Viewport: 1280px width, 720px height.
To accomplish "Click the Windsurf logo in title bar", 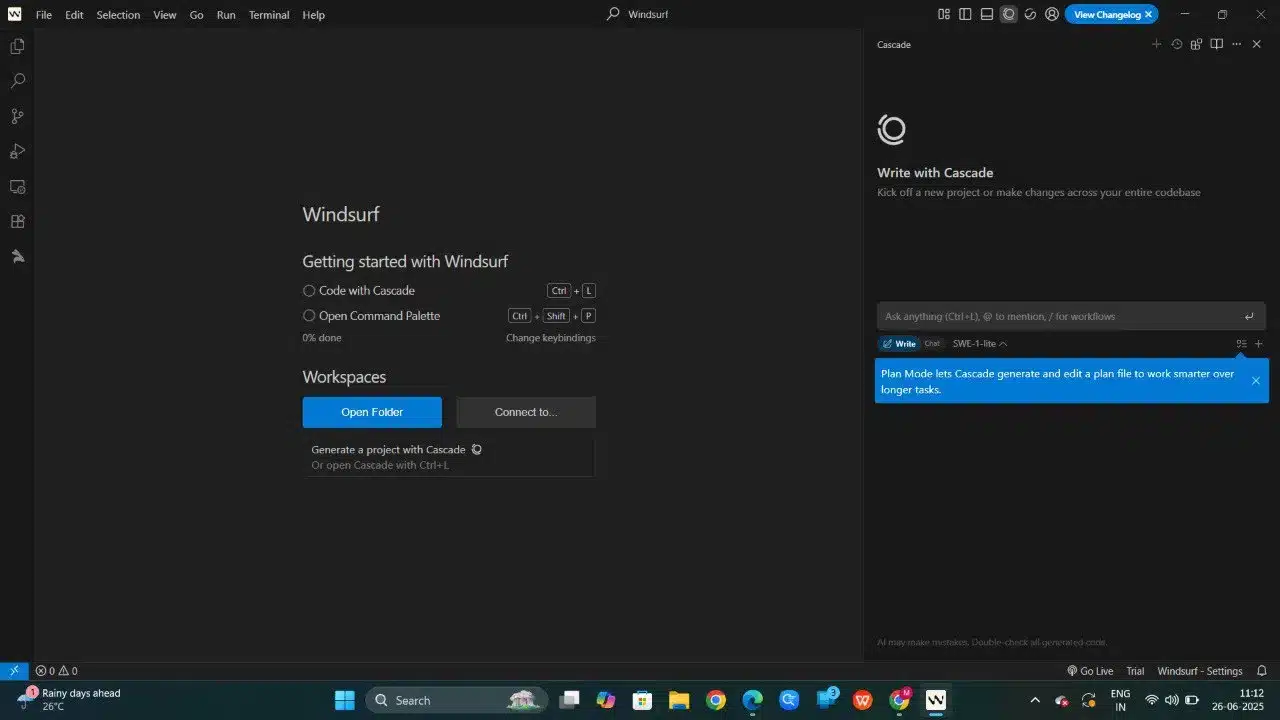I will (x=14, y=14).
